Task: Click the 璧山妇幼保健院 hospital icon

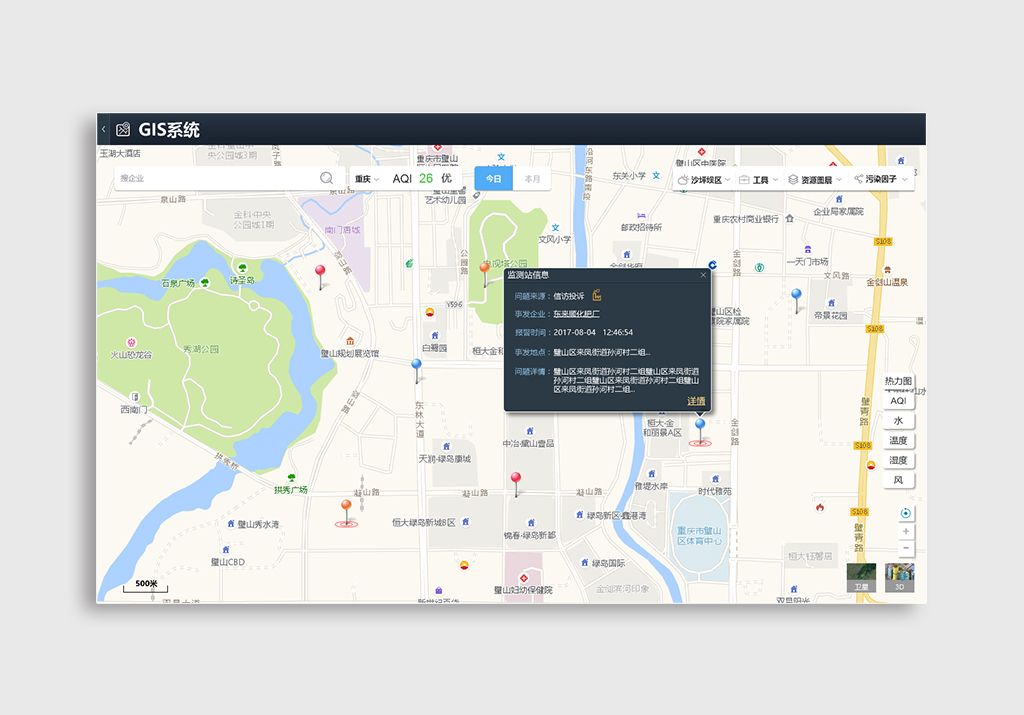Action: [523, 578]
